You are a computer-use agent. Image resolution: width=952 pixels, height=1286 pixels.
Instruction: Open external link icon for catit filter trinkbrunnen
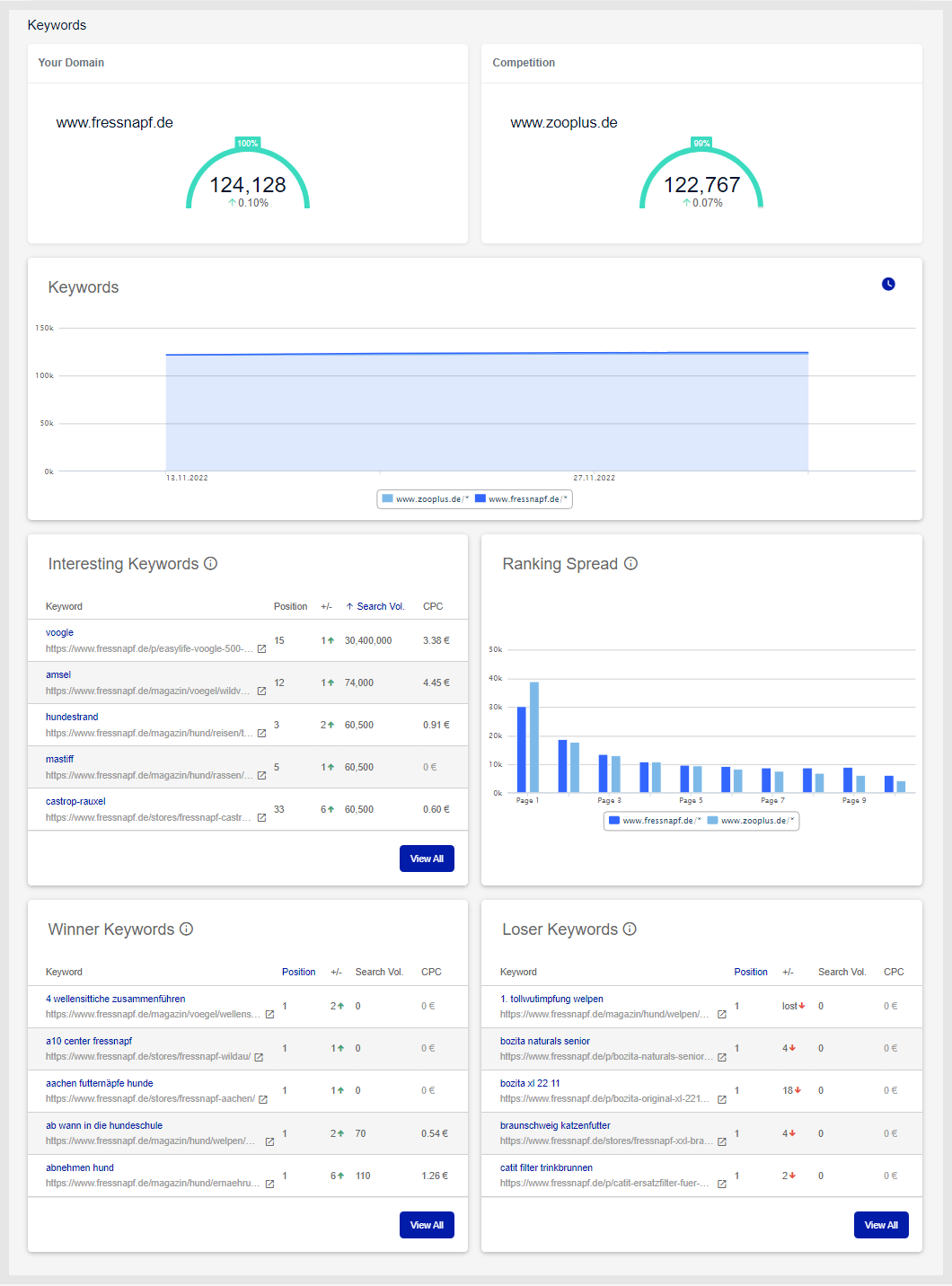(722, 1184)
